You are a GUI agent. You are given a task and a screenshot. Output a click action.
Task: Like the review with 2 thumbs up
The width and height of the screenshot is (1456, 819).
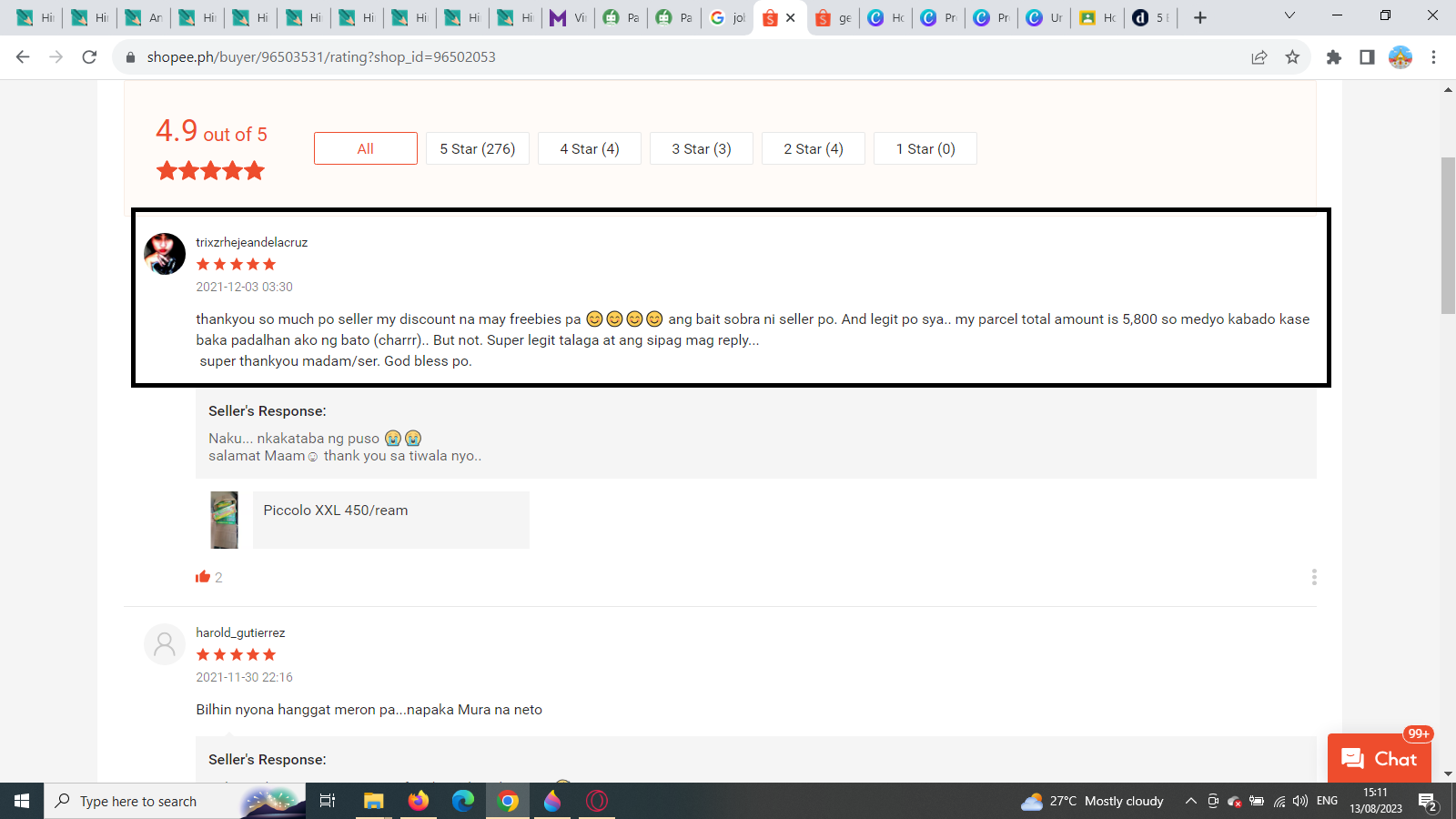point(203,577)
